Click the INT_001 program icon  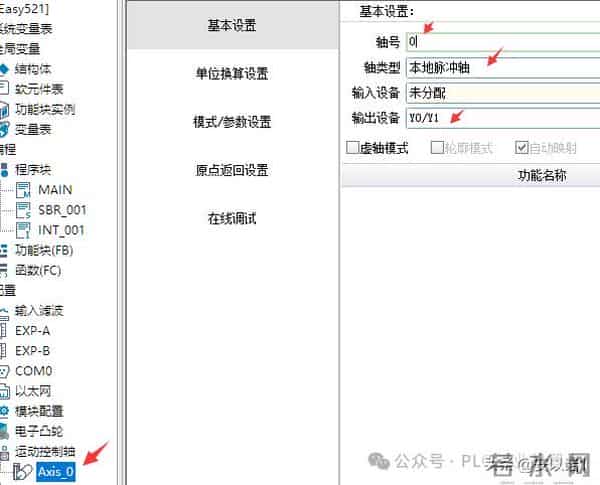tap(23, 230)
